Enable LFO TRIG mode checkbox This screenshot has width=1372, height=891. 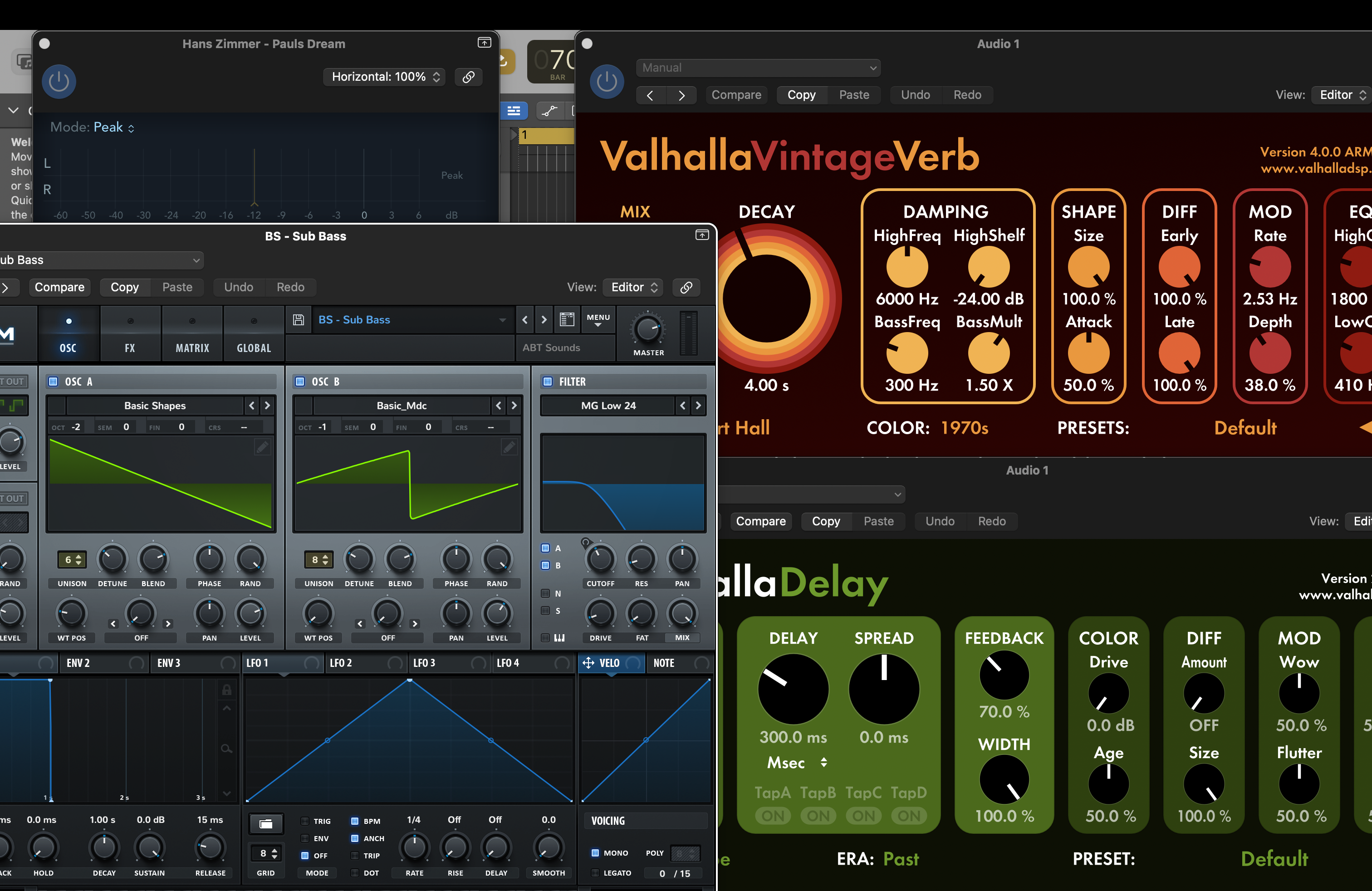coord(305,821)
